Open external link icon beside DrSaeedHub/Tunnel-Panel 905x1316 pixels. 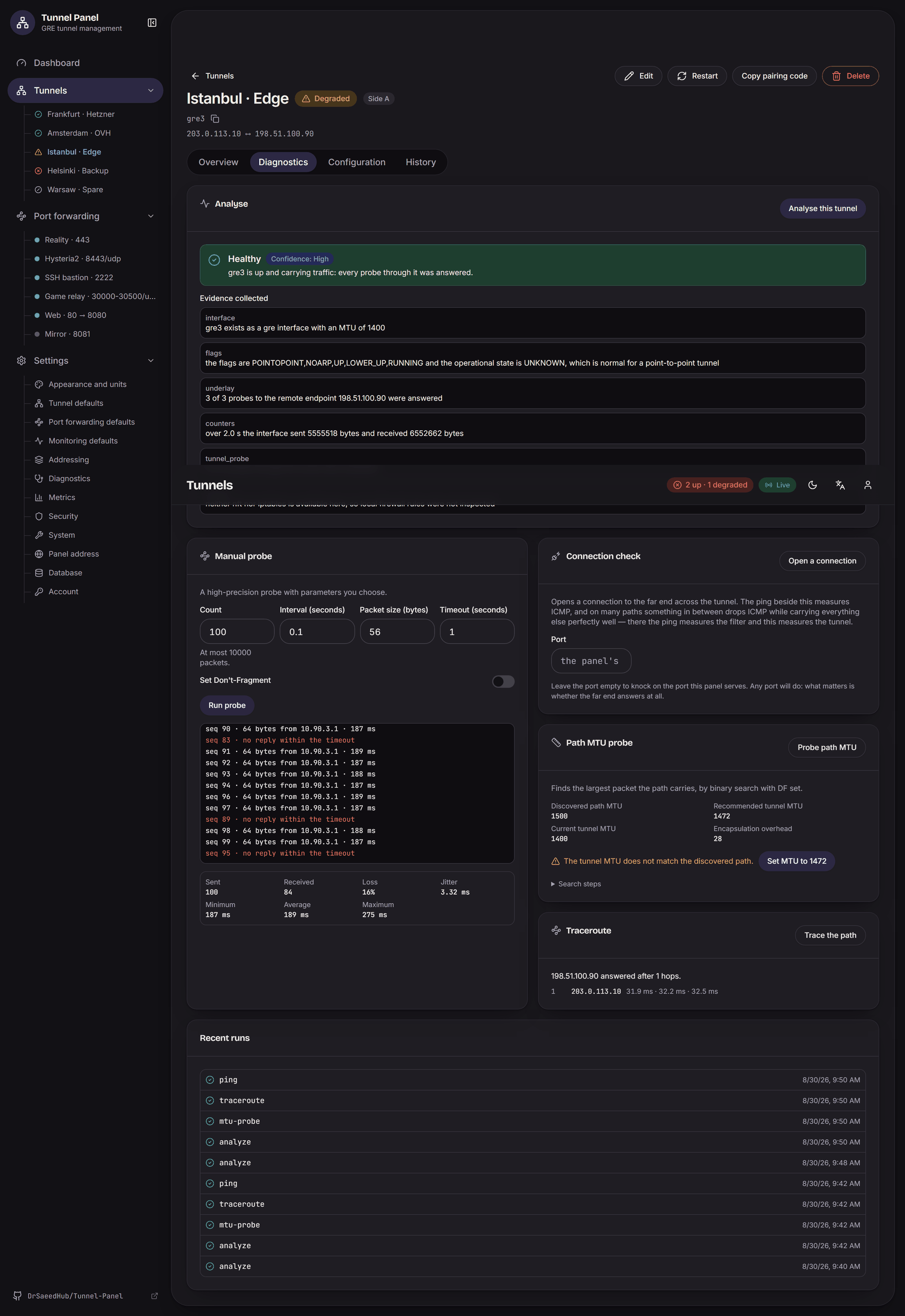click(x=154, y=1296)
